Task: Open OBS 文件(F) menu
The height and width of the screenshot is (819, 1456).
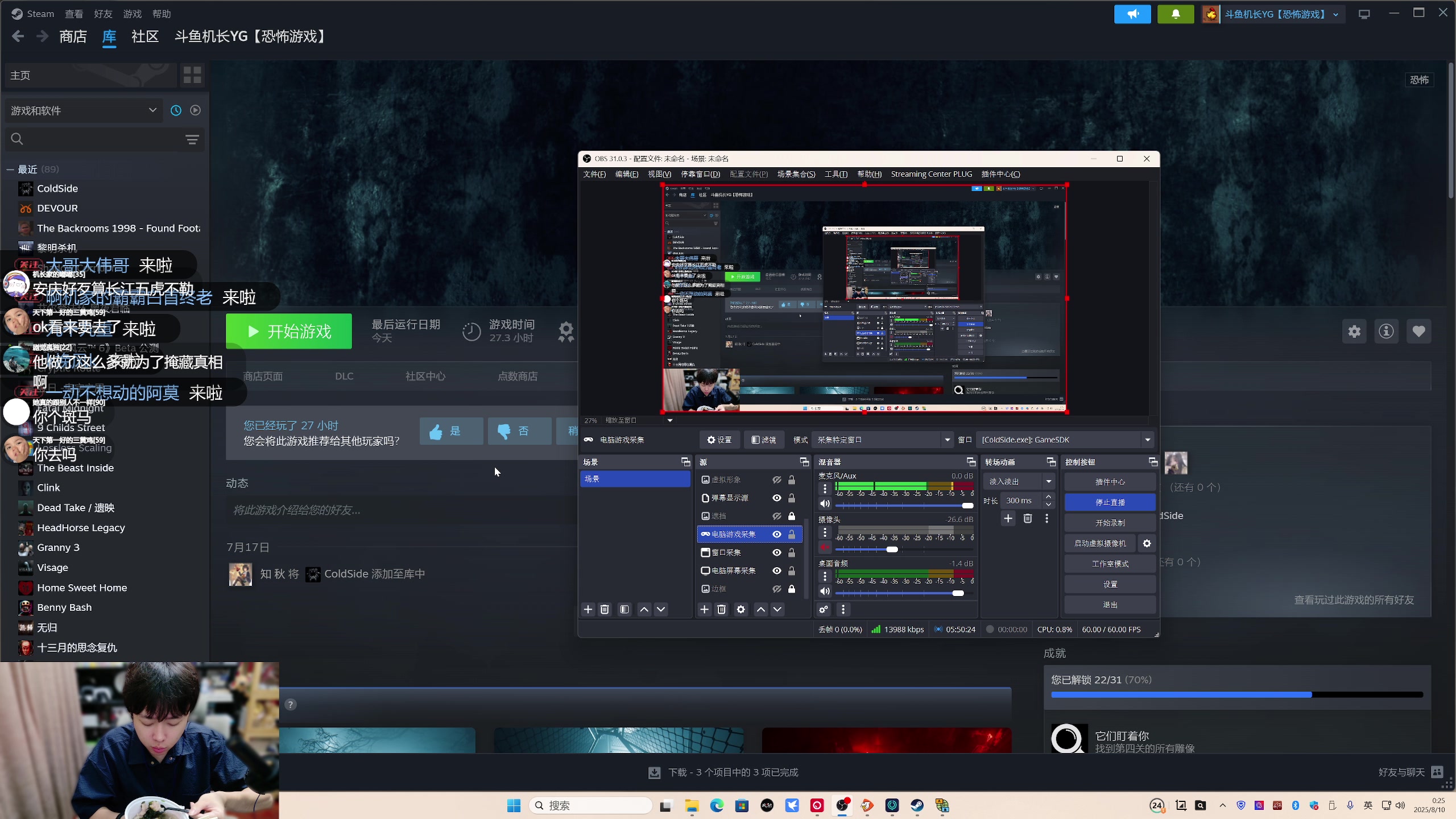Action: click(x=594, y=174)
